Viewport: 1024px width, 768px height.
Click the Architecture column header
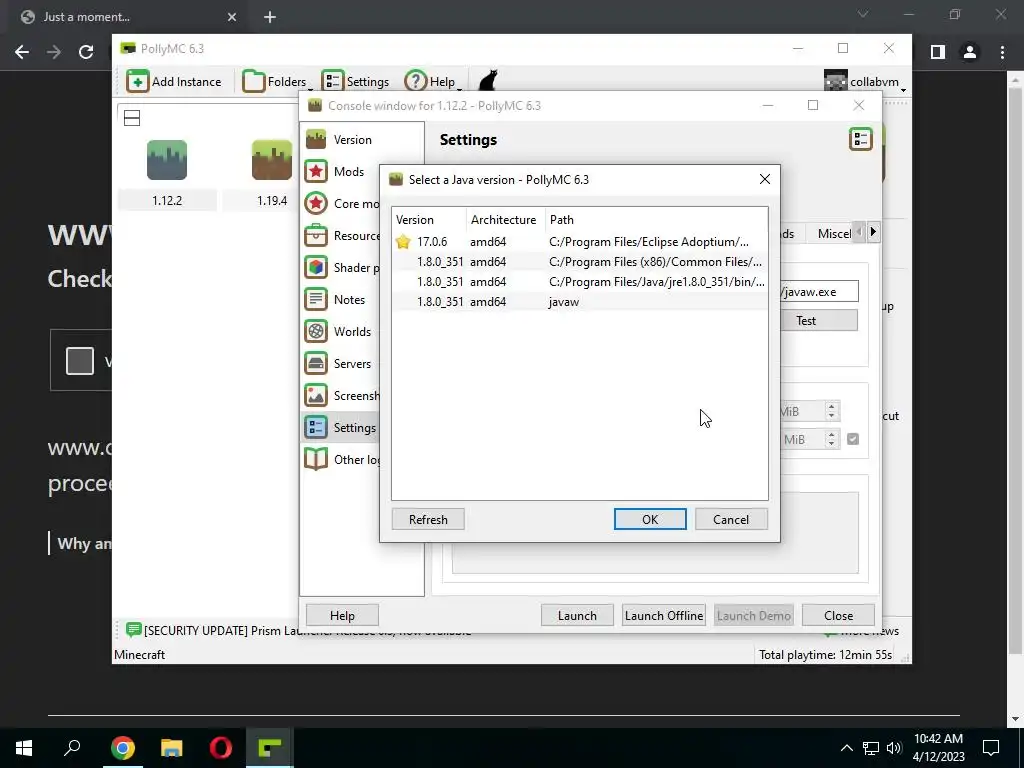505,219
